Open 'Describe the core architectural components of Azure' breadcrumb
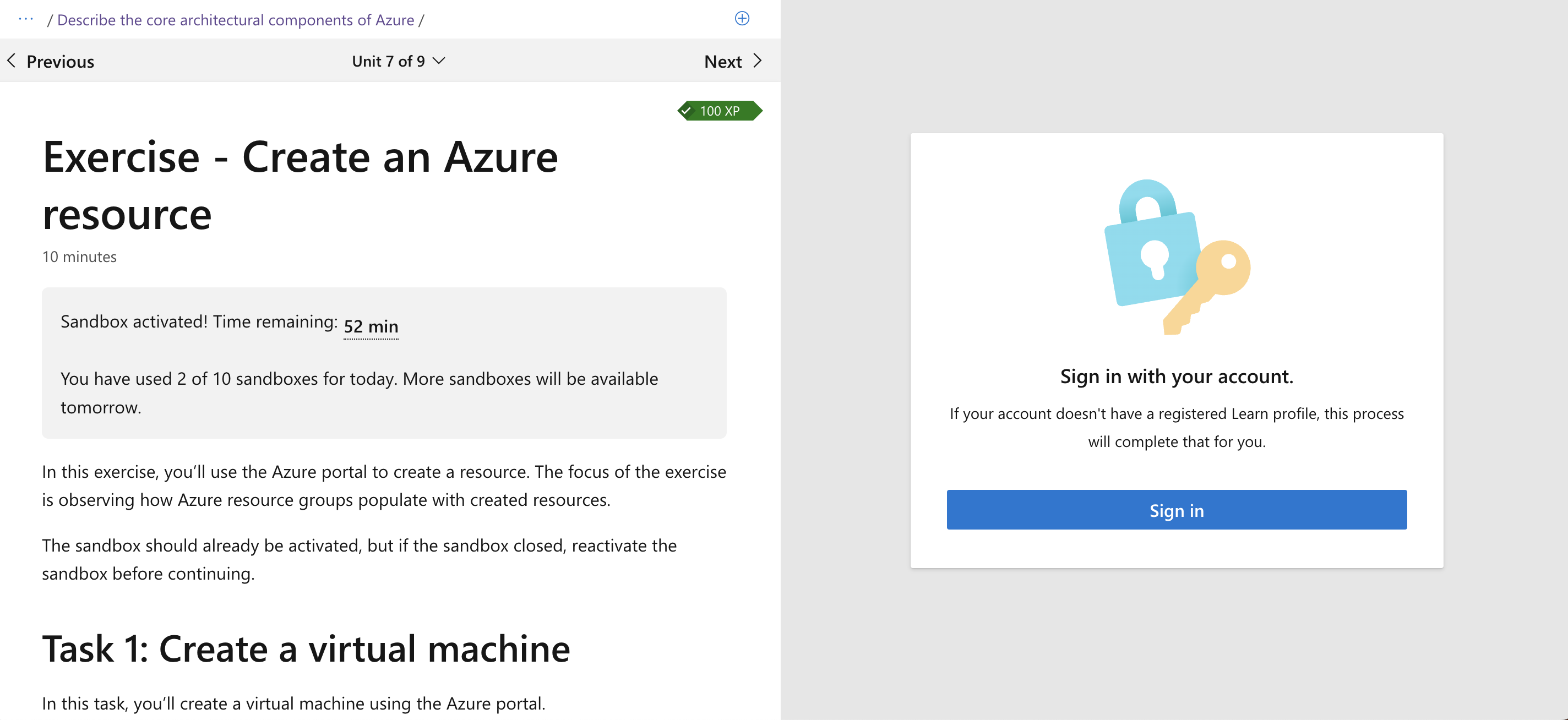 [236, 20]
